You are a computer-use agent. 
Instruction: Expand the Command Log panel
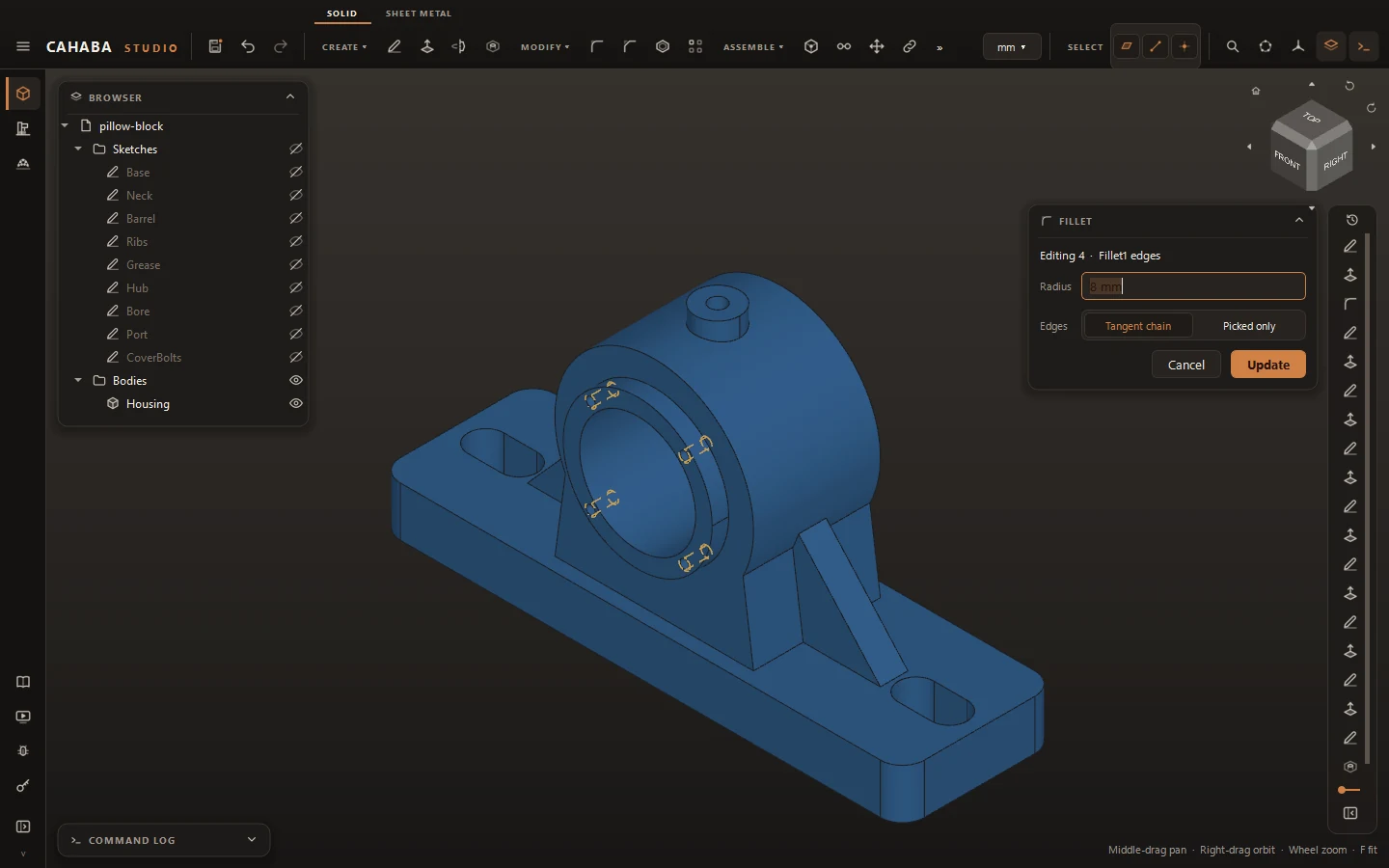click(252, 839)
